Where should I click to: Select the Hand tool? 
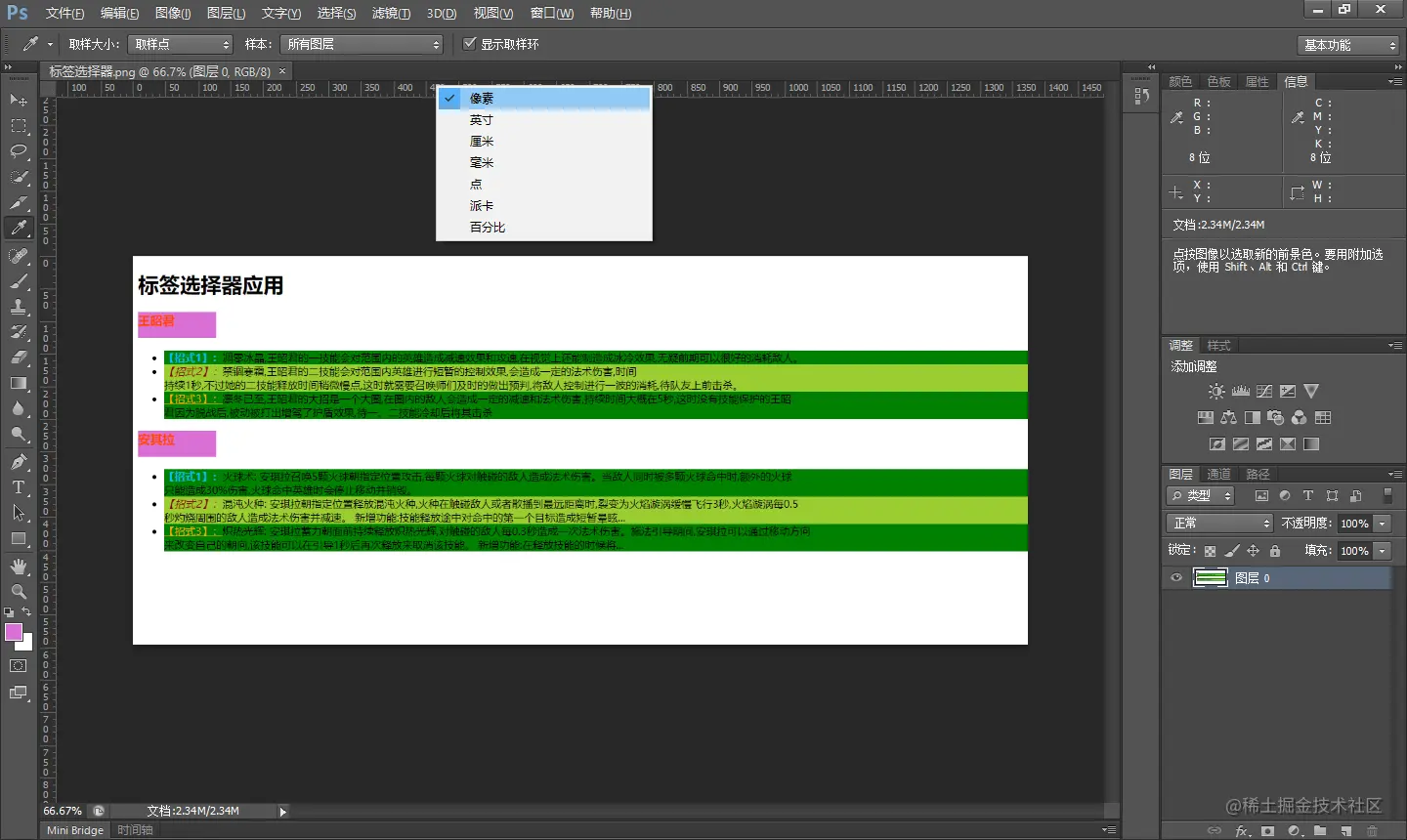(x=19, y=567)
